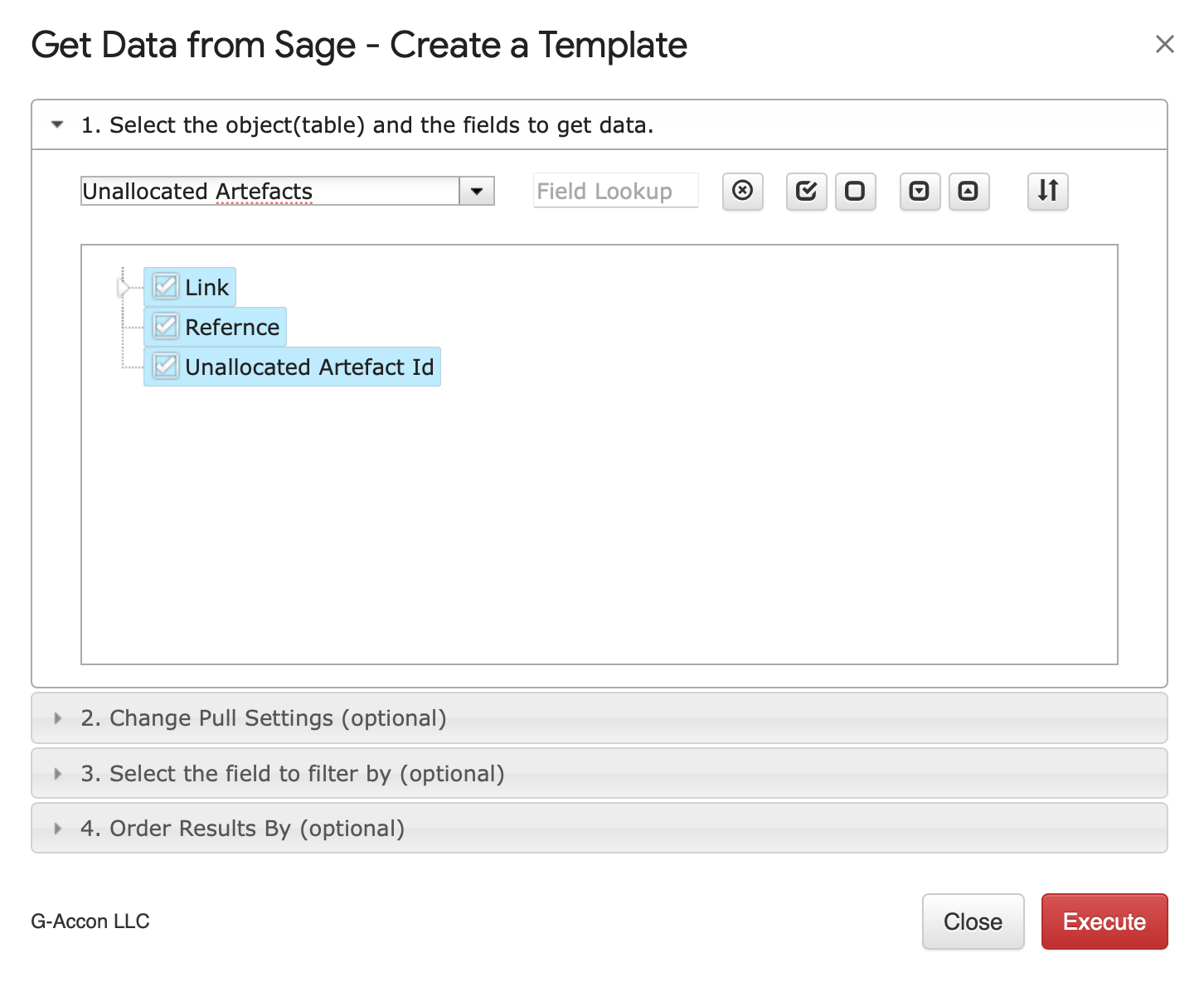The image size is (1204, 987).
Task: Expand the Link tree node arrow
Action: 124,288
